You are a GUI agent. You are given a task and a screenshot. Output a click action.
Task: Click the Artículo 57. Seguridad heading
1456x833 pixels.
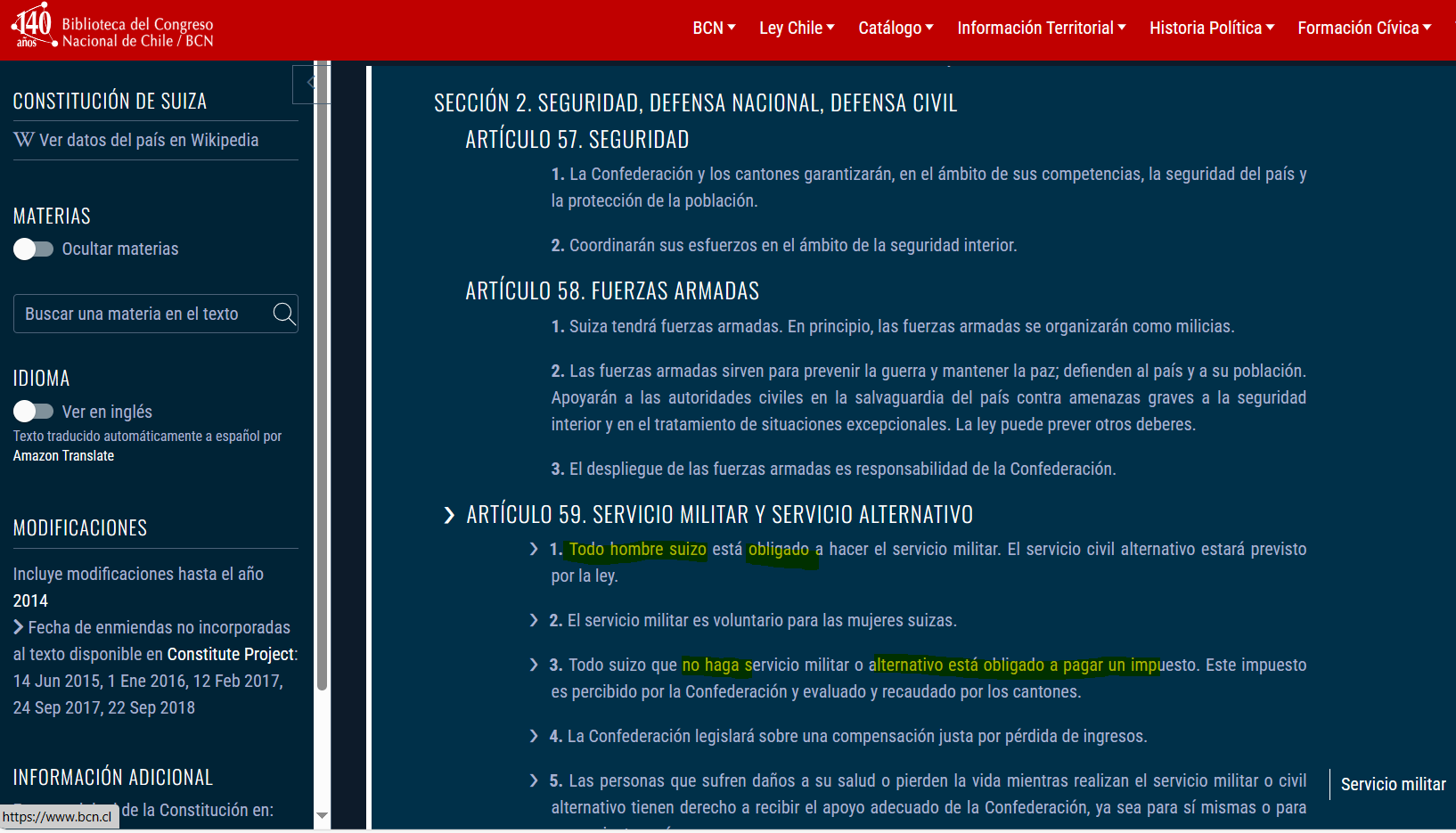[x=577, y=140]
